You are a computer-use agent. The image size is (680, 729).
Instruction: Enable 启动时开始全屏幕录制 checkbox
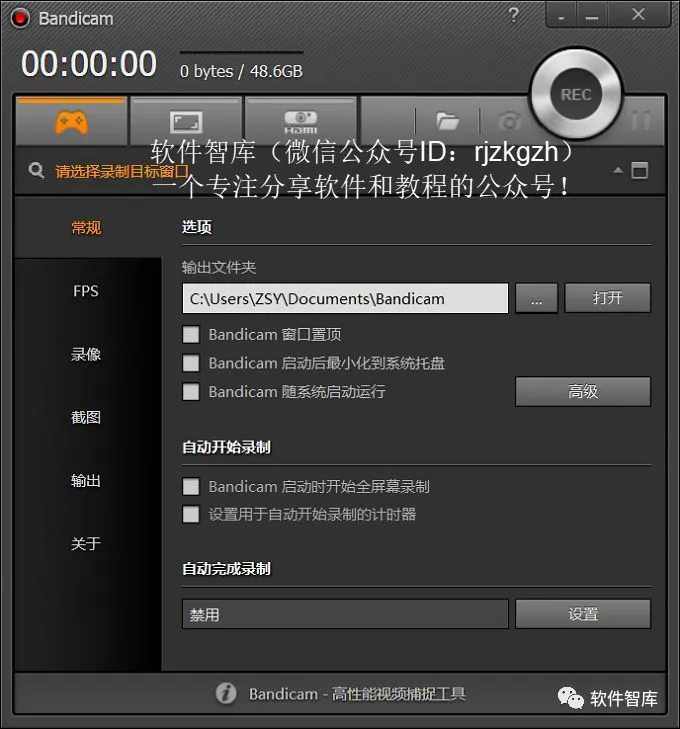(x=191, y=487)
